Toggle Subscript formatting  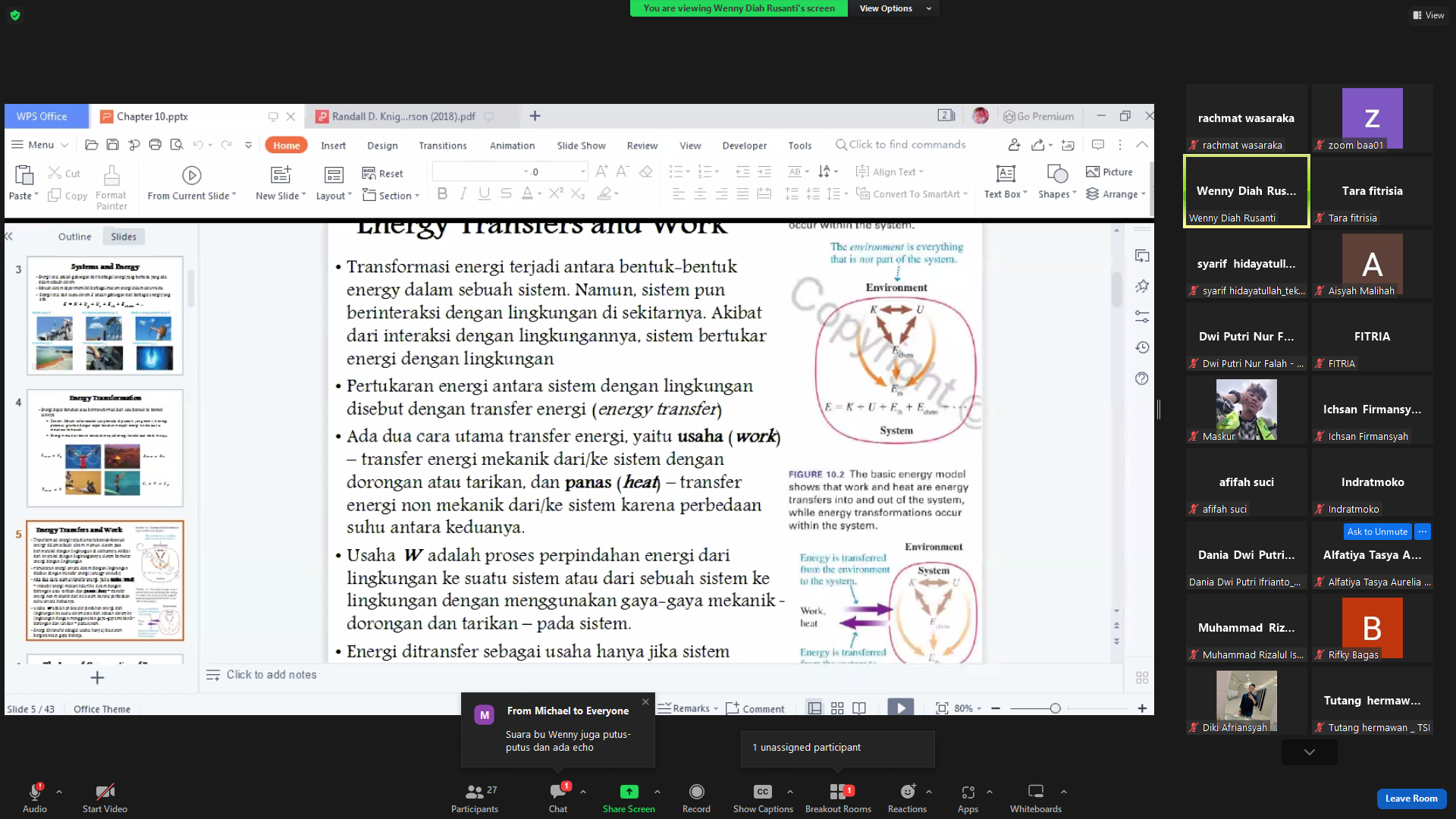(578, 194)
